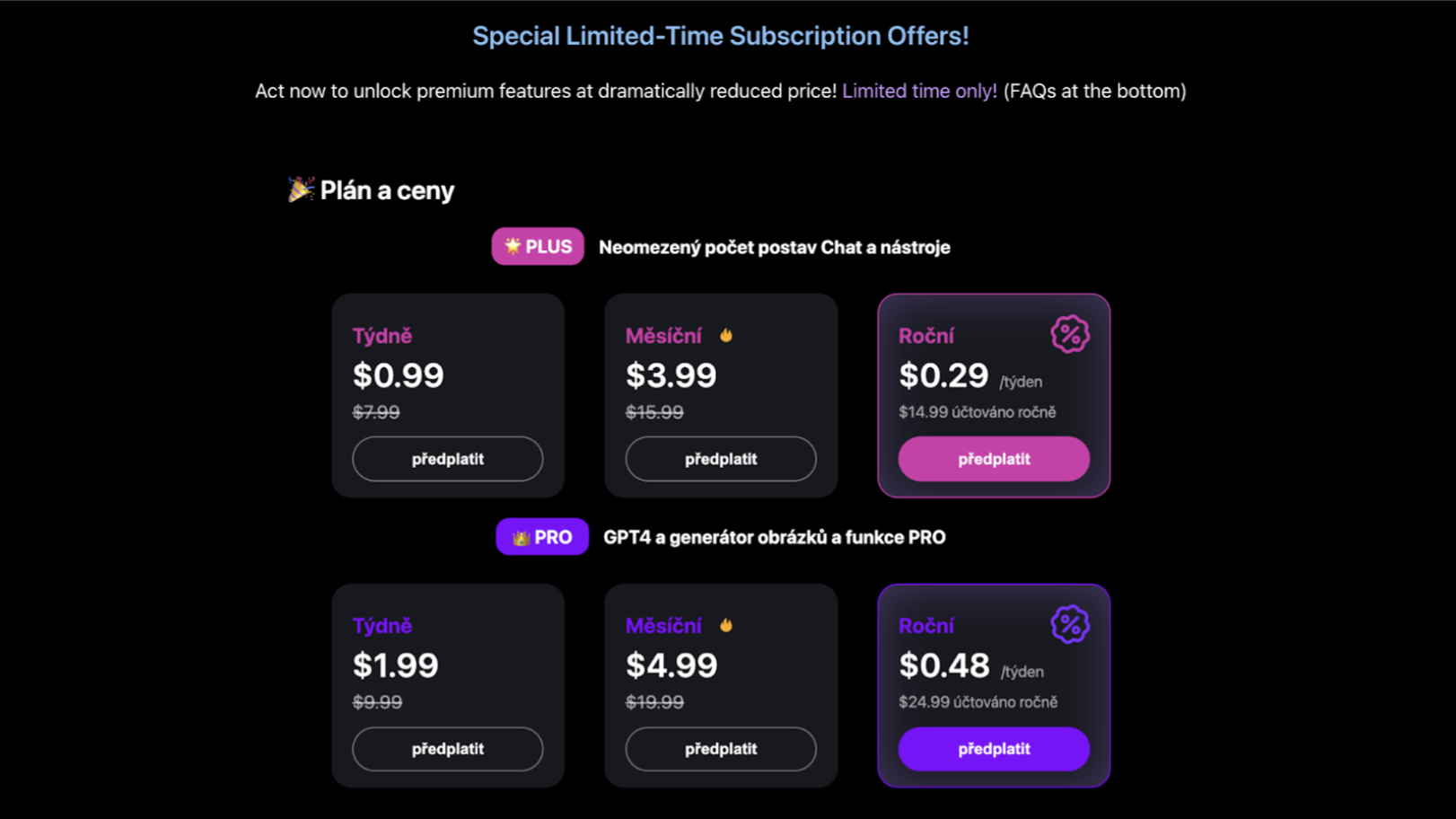Click the PRO yearly discount percent badge icon
Viewport: 1456px width, 819px height.
[1069, 624]
